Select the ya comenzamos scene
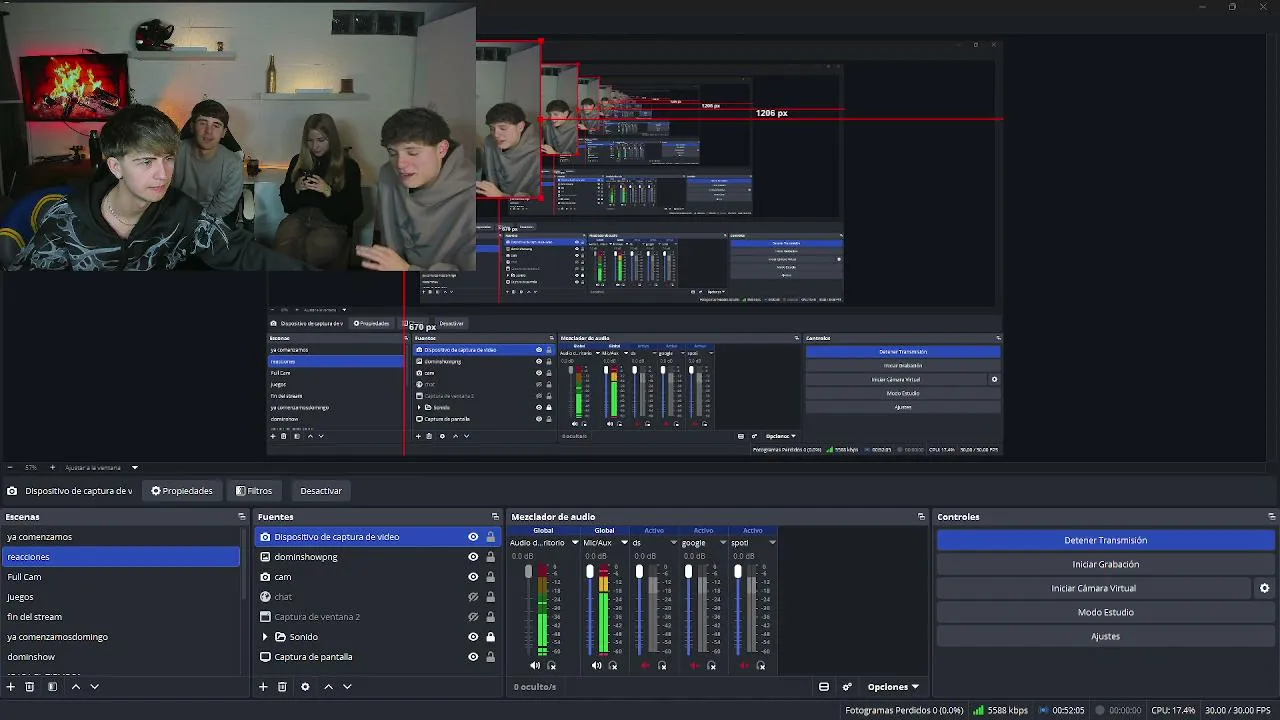Image resolution: width=1280 pixels, height=720 pixels. (121, 537)
